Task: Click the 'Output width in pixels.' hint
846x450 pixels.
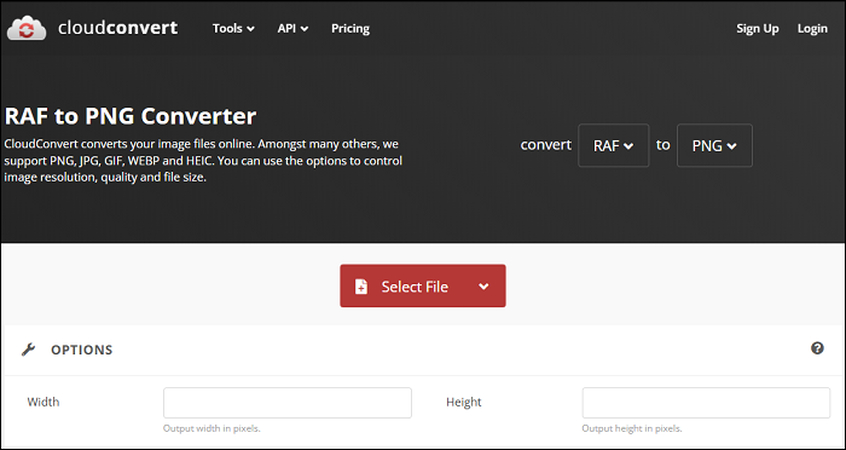Action: coord(212,429)
